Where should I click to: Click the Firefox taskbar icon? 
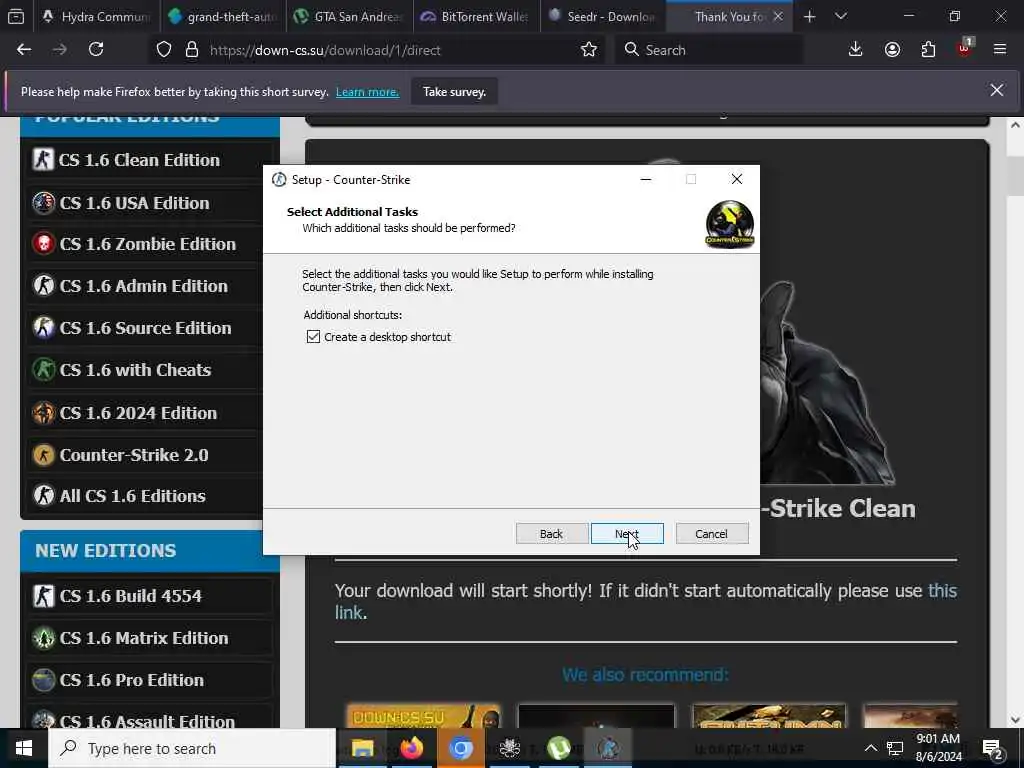411,748
